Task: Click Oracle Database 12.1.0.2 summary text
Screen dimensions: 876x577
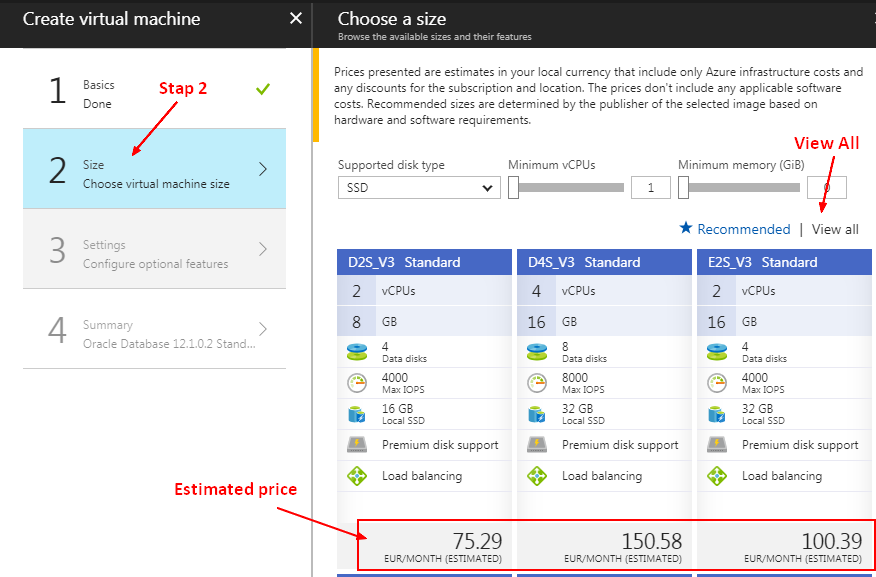Action: point(169,344)
